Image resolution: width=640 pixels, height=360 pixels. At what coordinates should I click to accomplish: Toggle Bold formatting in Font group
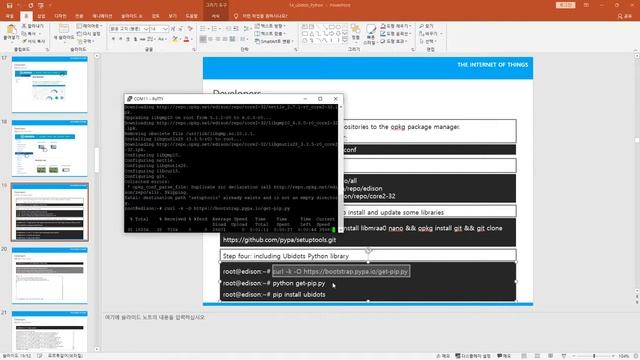pos(113,39)
